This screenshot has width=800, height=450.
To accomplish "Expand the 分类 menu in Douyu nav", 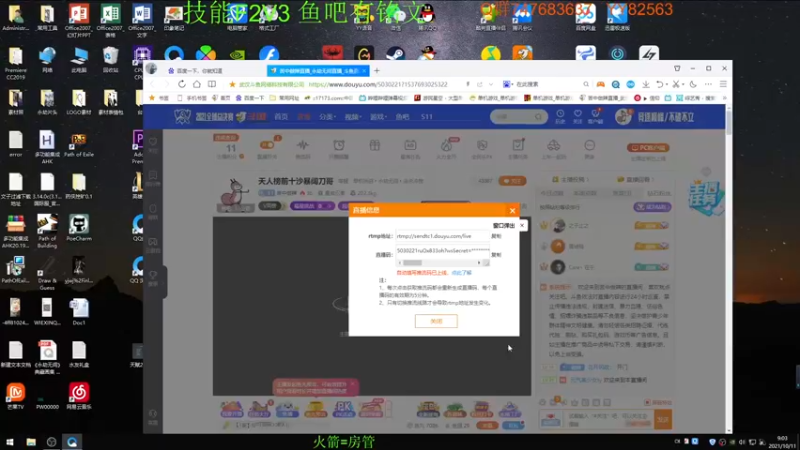I will pos(328,117).
